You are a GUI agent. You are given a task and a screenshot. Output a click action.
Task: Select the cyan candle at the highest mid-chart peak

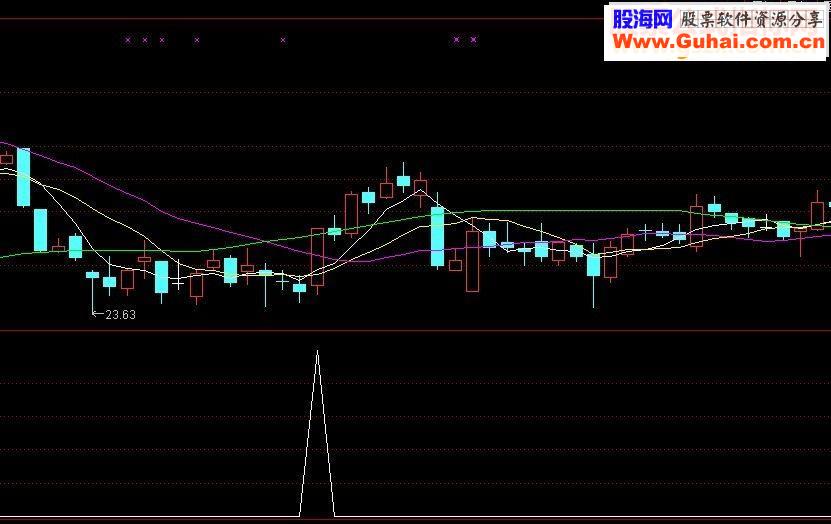click(x=403, y=181)
